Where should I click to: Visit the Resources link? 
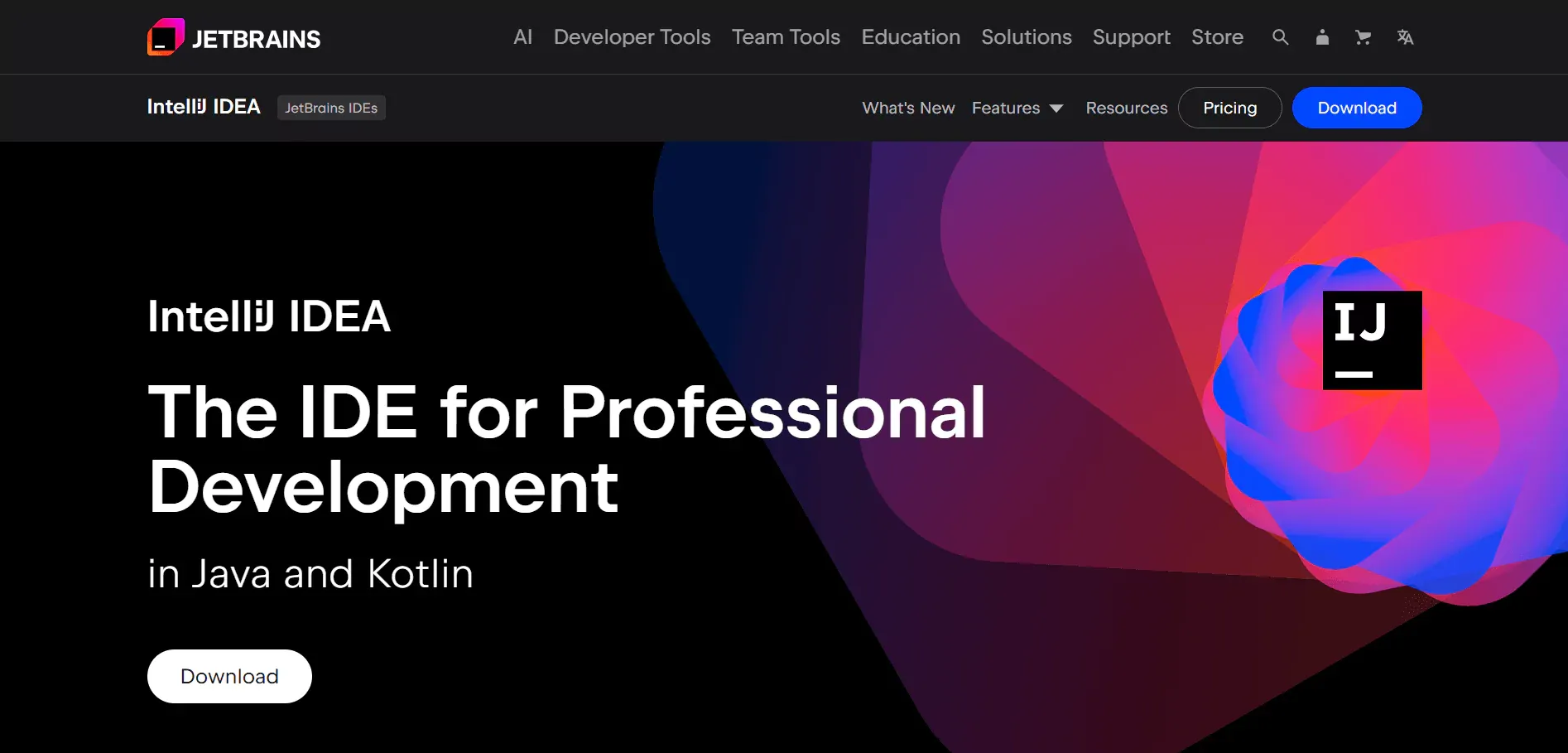tap(1126, 108)
